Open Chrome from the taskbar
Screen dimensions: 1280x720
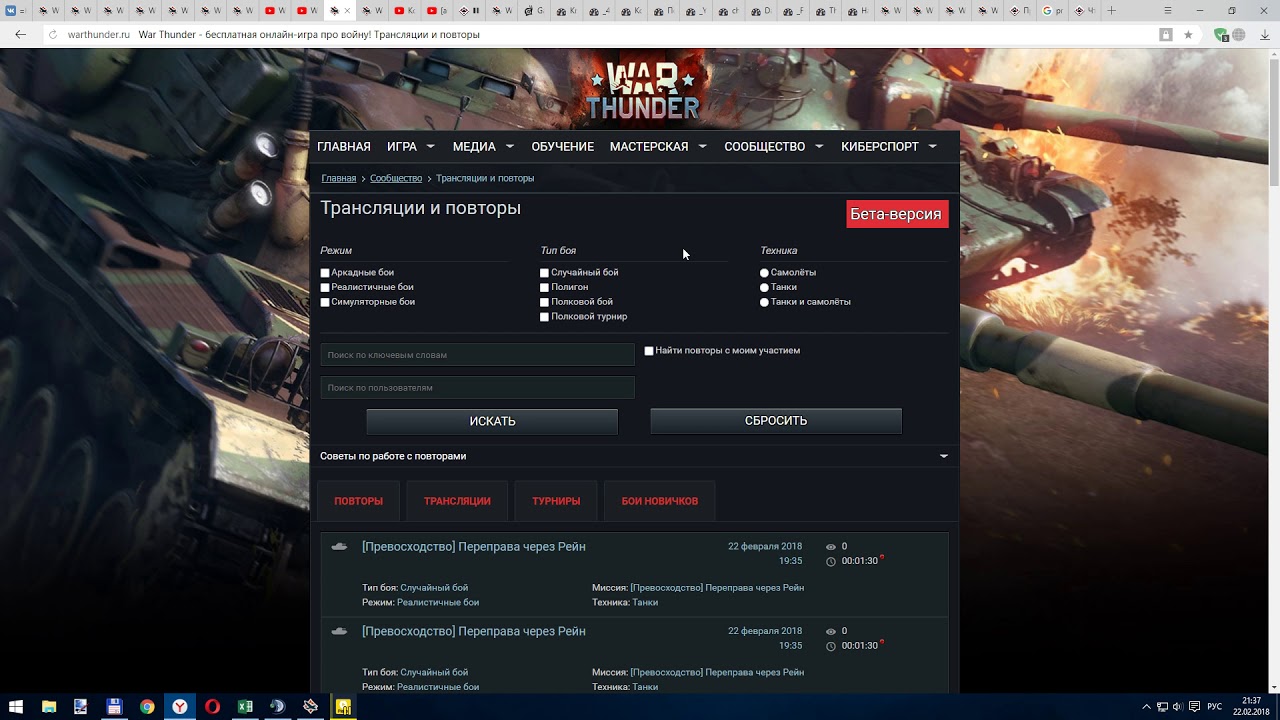(147, 706)
